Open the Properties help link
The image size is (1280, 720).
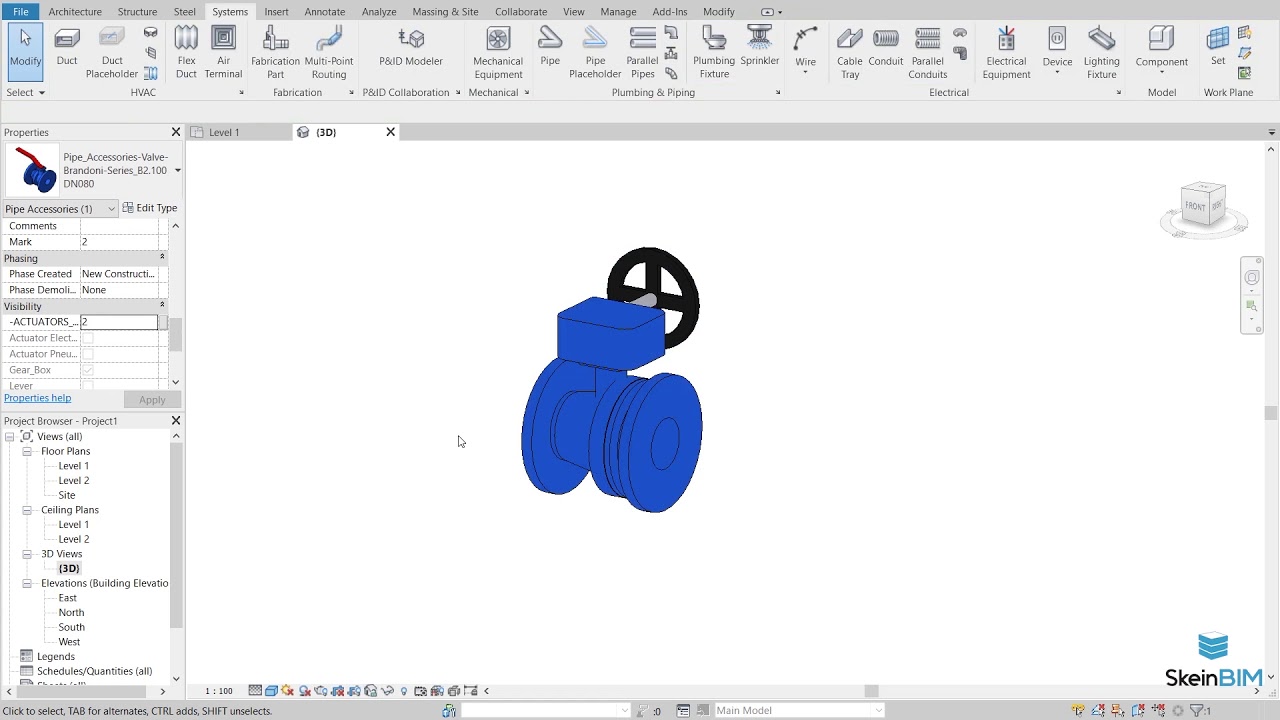click(x=37, y=398)
